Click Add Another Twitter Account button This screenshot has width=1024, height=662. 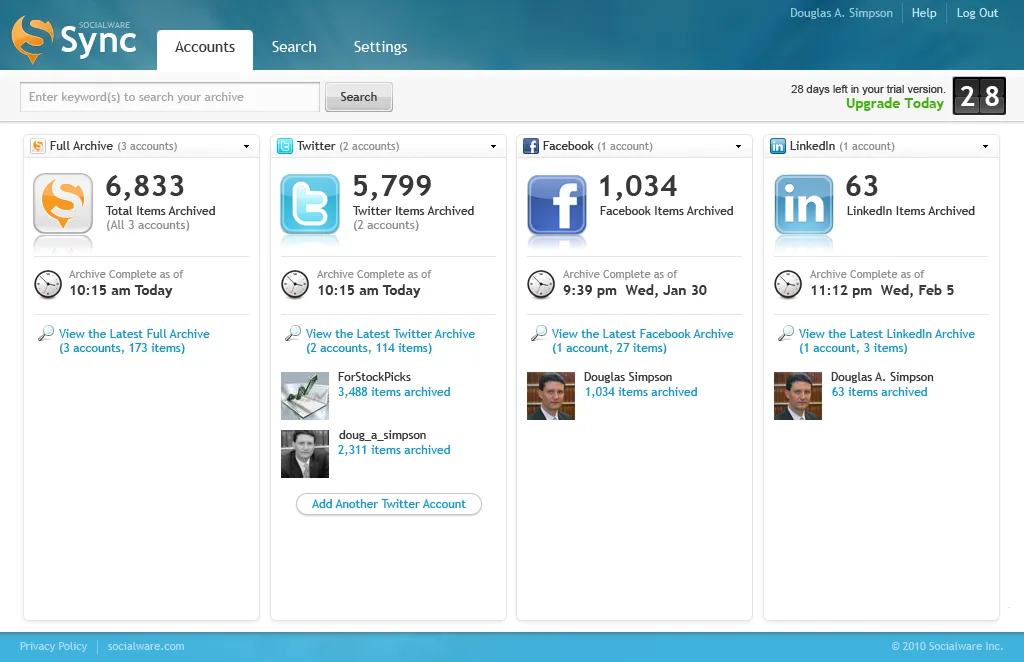click(x=389, y=504)
